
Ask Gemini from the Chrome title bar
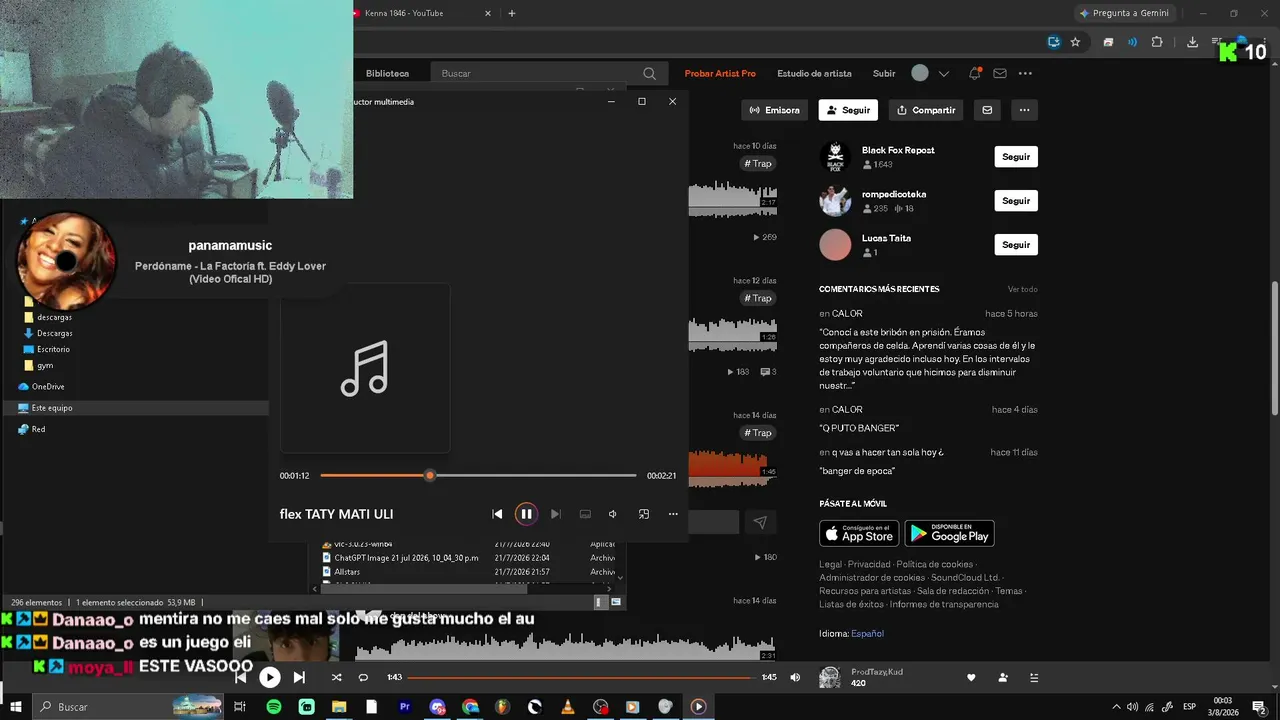tap(1124, 13)
